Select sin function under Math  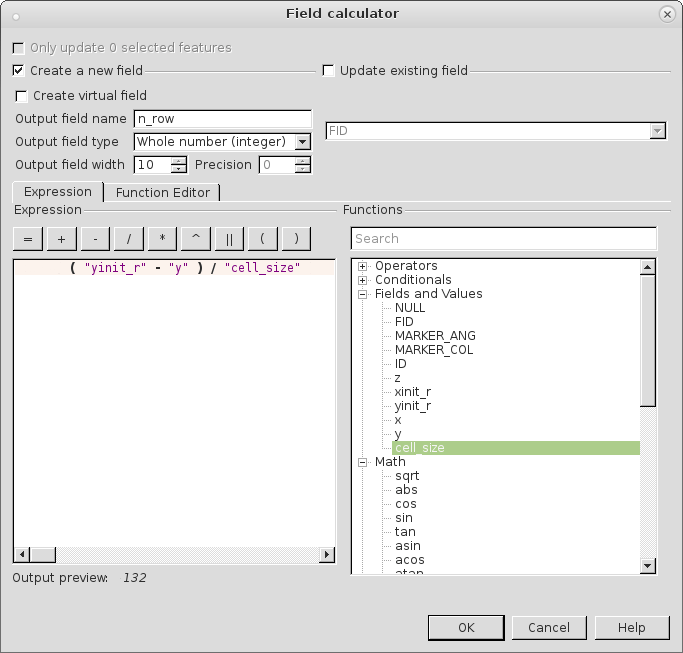(x=404, y=518)
